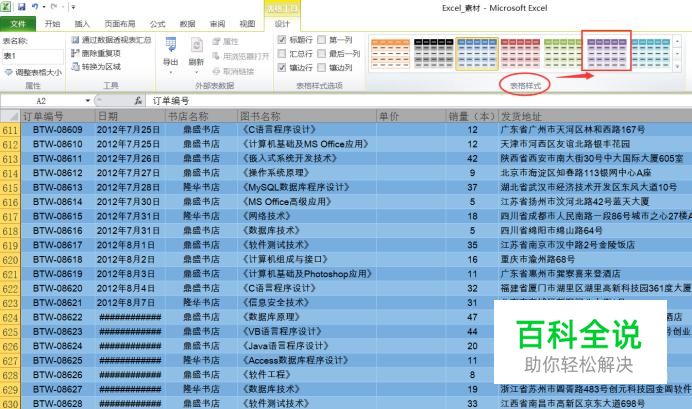Open the Name Box dropdown arrow
This screenshot has height=409, width=692.
point(87,101)
